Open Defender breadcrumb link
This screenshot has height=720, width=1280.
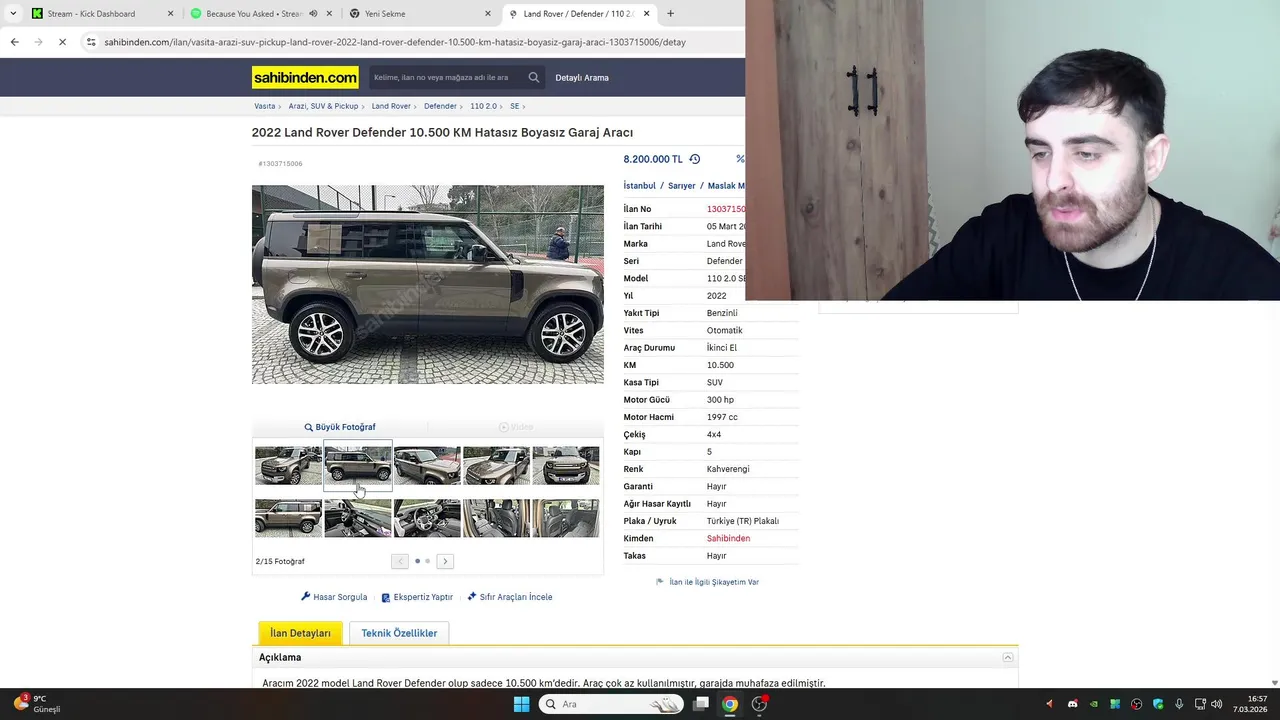pyautogui.click(x=440, y=106)
